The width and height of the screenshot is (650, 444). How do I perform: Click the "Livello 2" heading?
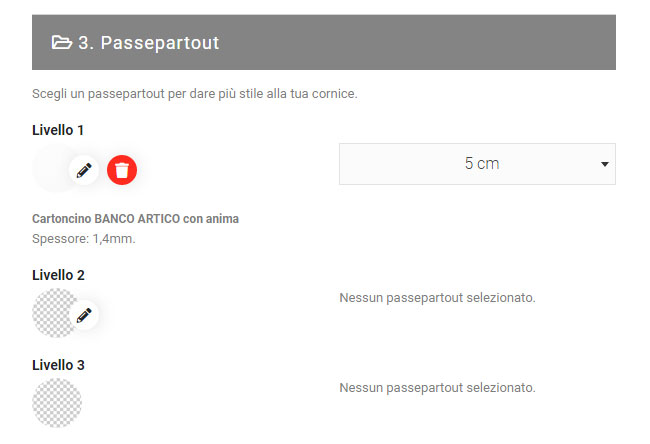click(59, 275)
